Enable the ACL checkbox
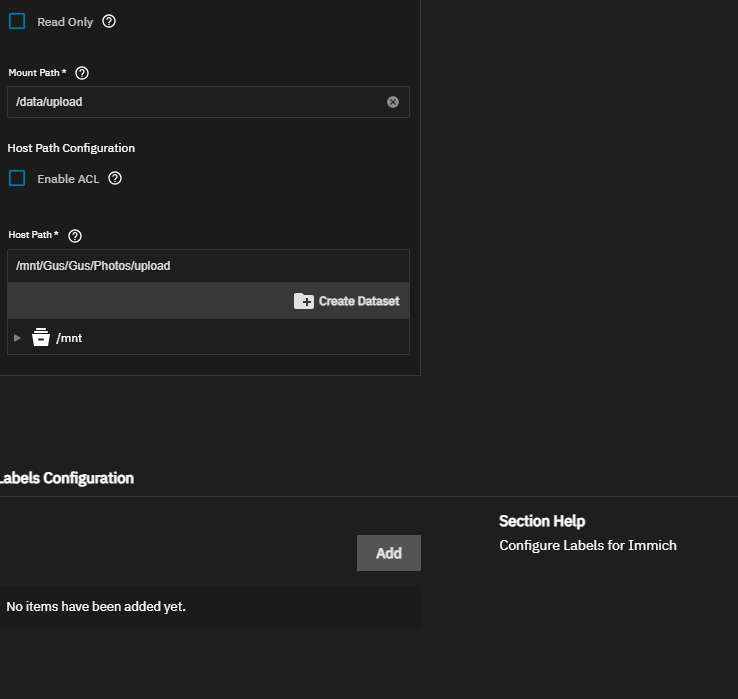This screenshot has width=738, height=699. click(17, 178)
